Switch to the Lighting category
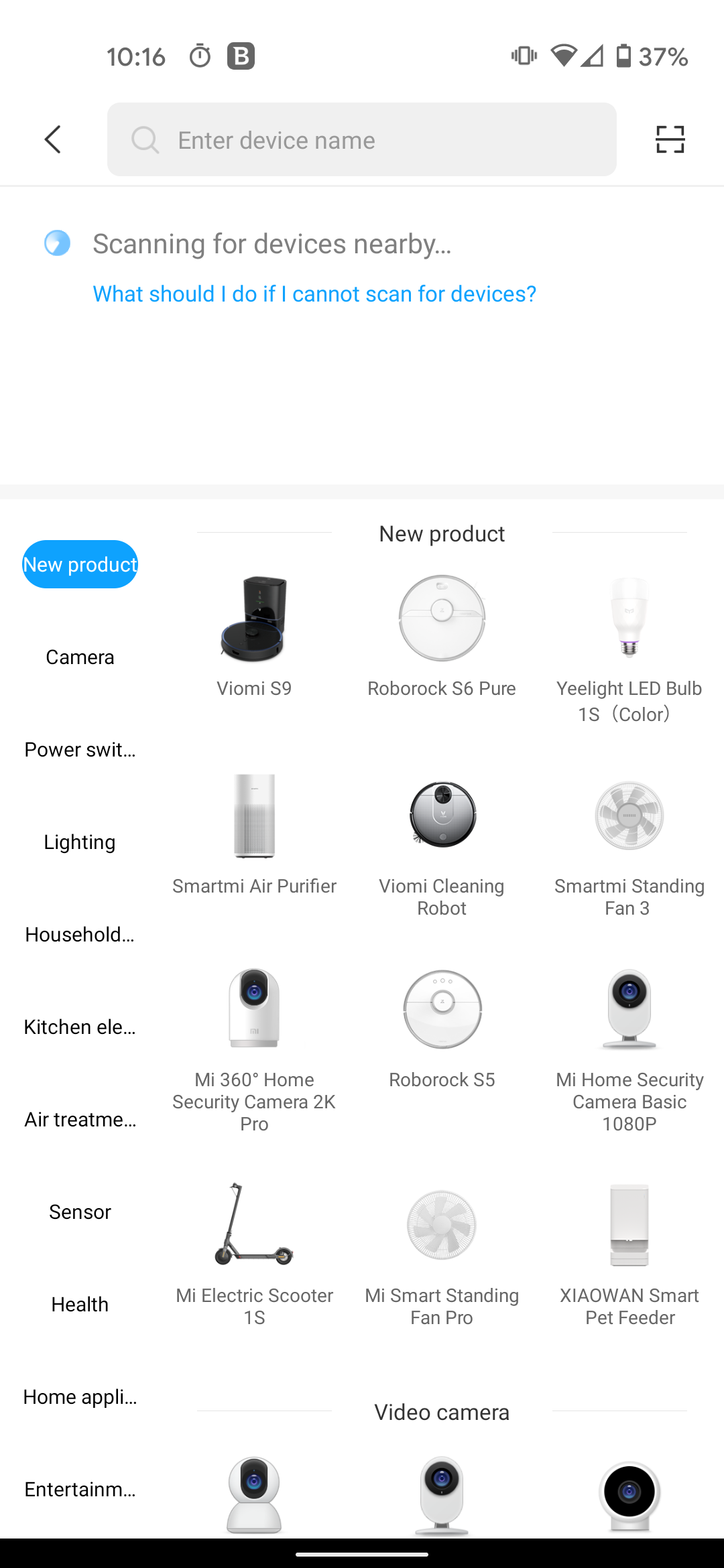The height and width of the screenshot is (1568, 724). [x=80, y=842]
